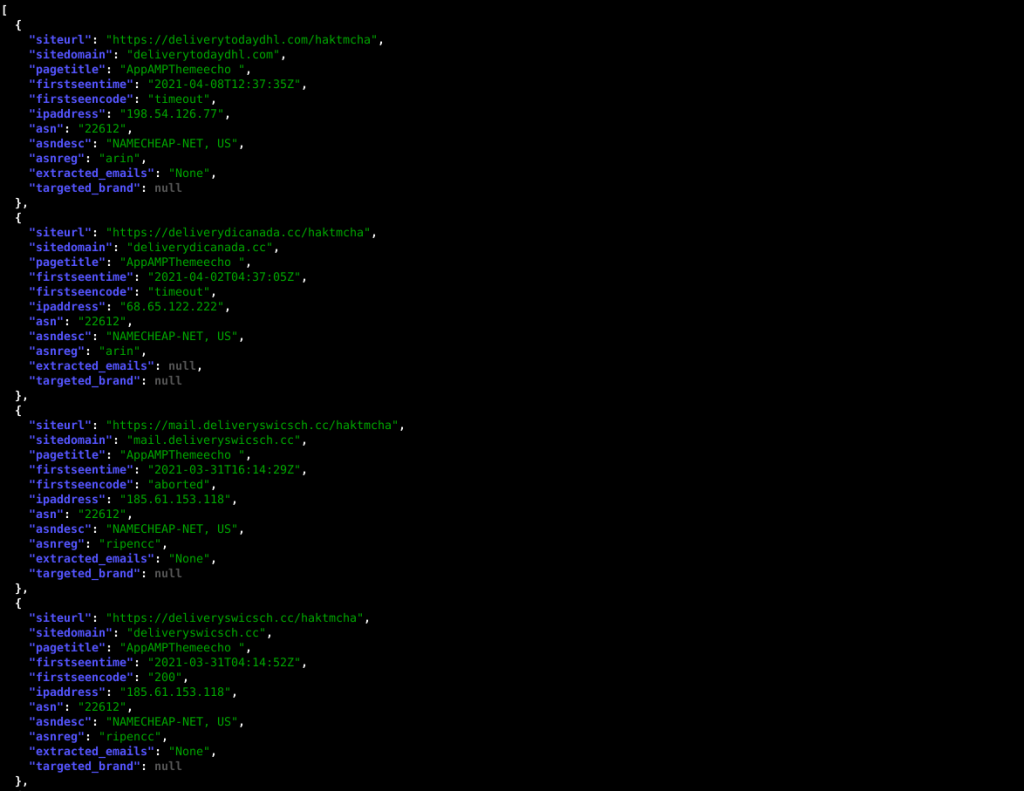The height and width of the screenshot is (791, 1024).
Task: Select IP address 68.65.122.222
Action: (172, 306)
